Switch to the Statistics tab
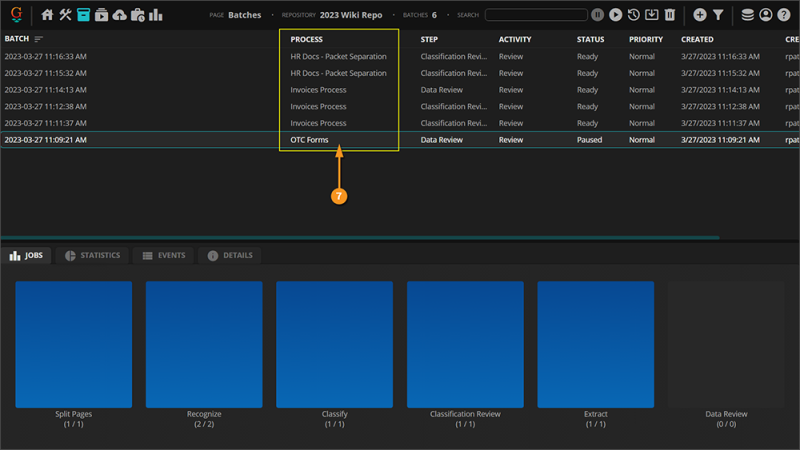 pyautogui.click(x=92, y=256)
